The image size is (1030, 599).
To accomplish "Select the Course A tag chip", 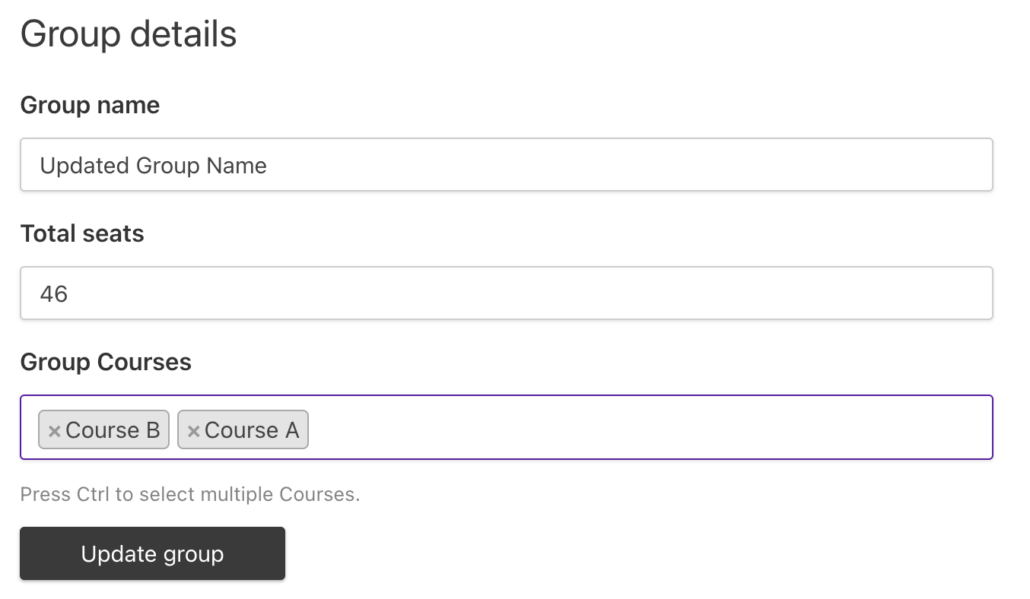I will click(x=250, y=430).
